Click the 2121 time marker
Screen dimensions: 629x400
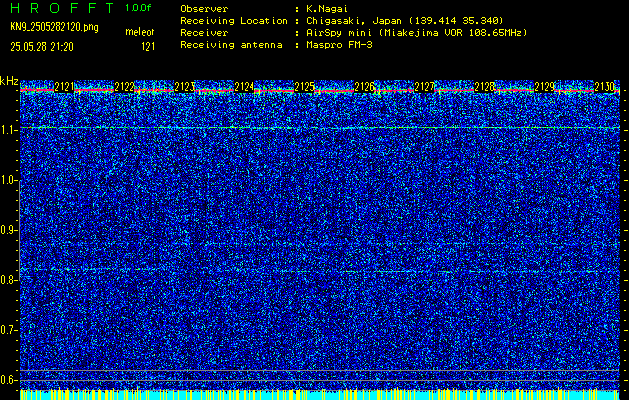click(64, 87)
